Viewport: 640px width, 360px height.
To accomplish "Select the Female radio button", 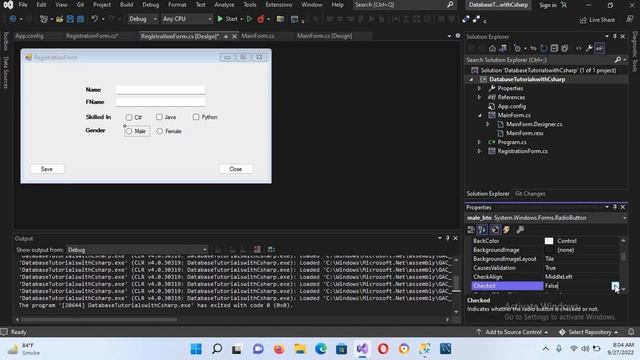I will pyautogui.click(x=160, y=131).
